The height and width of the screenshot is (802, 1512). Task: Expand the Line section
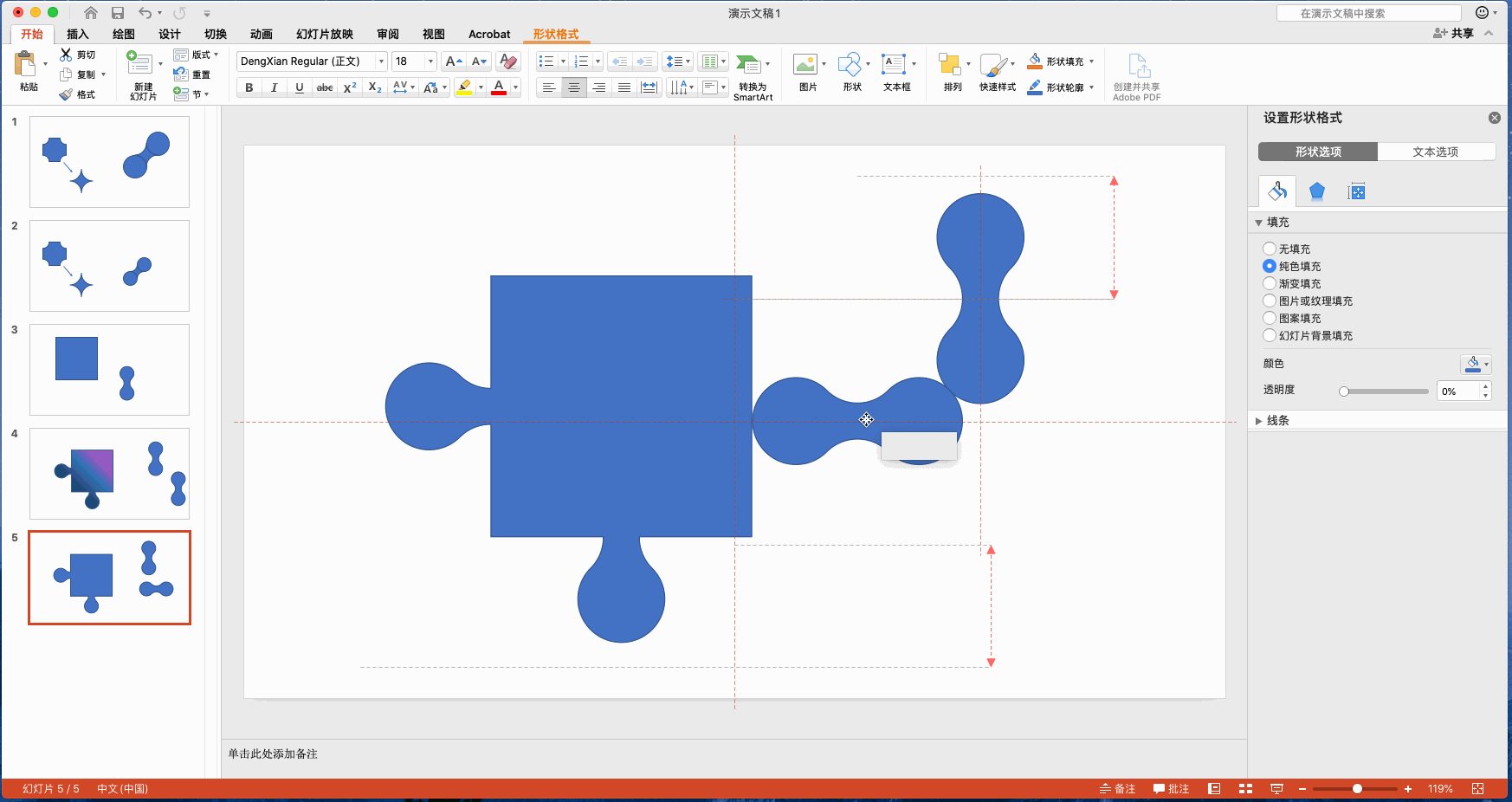click(1258, 421)
